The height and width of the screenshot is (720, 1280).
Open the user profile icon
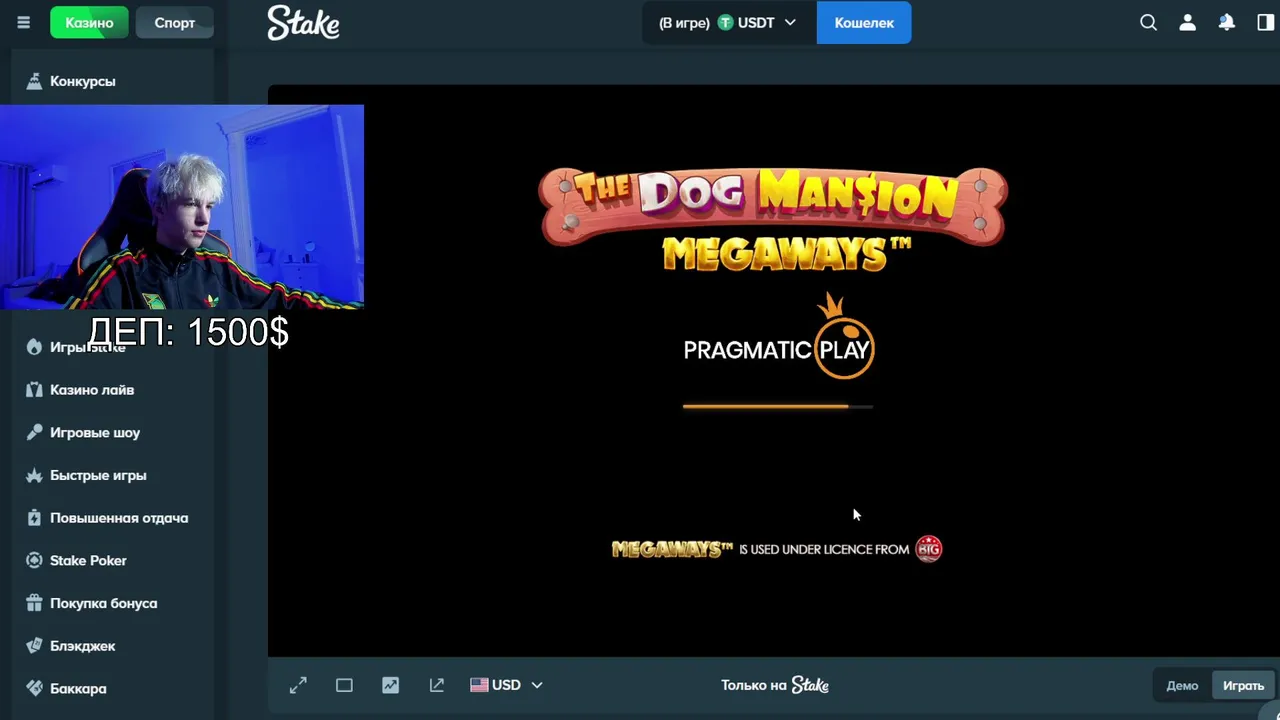point(1187,22)
